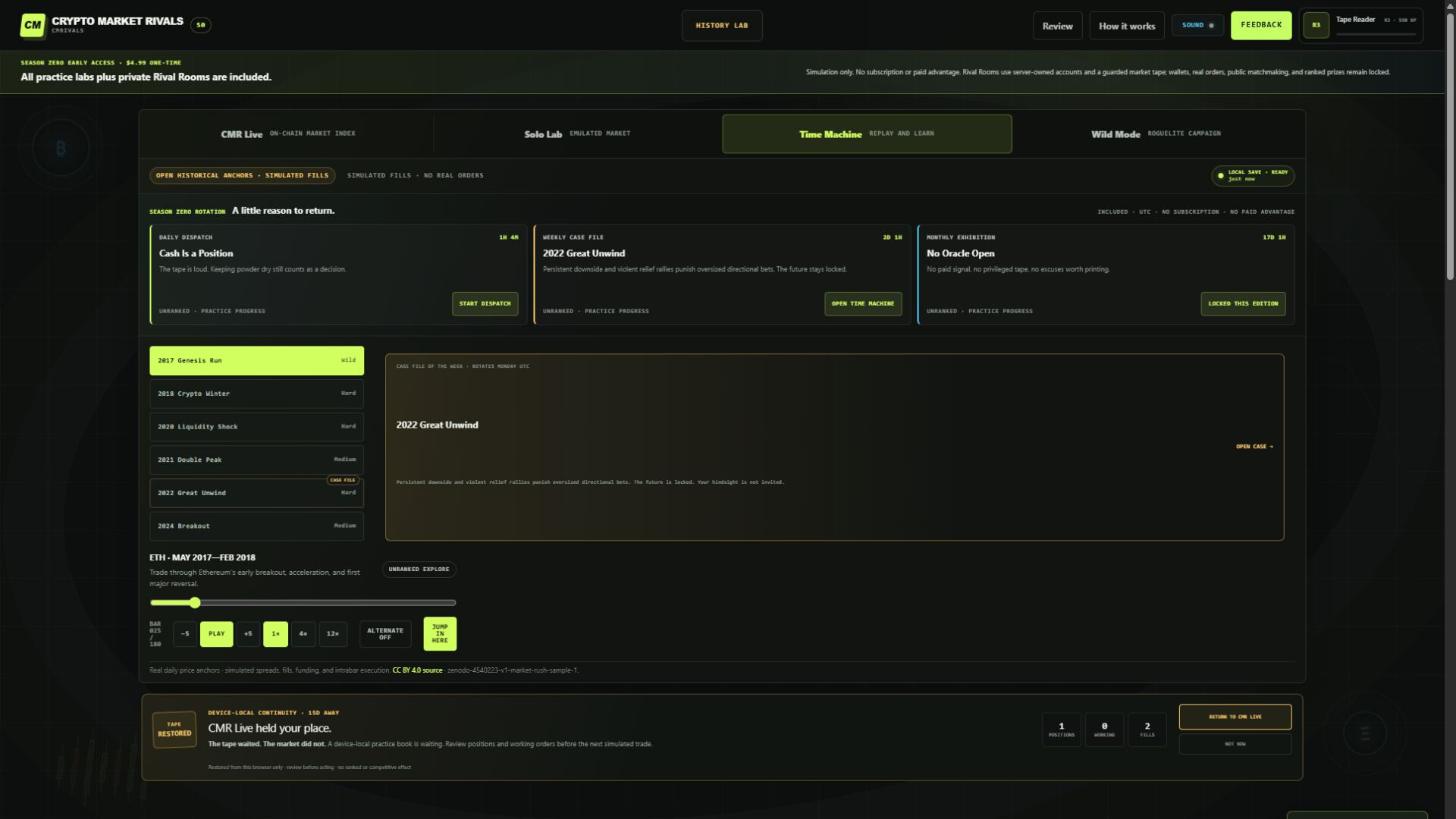Select 2018 Crypto Winter scenario
This screenshot has width=1456, height=819.
point(256,394)
